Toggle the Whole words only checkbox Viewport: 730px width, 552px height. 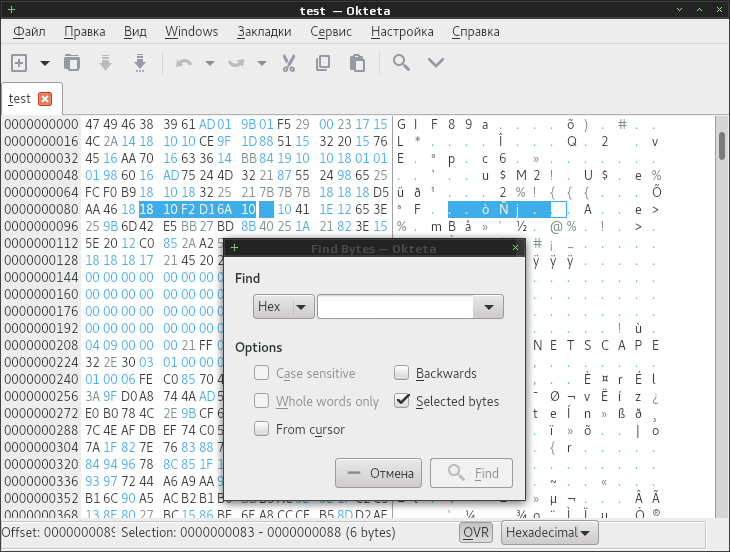point(262,401)
